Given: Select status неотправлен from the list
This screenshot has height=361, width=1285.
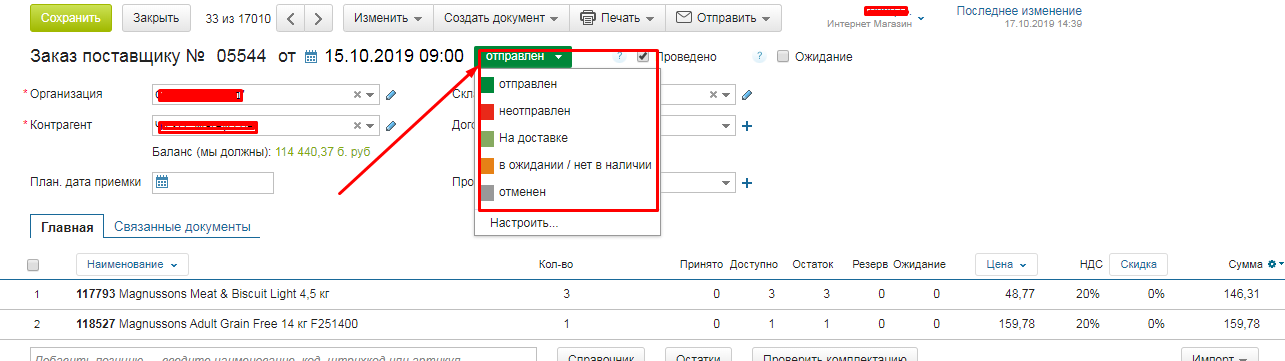Looking at the screenshot, I should [568, 111].
